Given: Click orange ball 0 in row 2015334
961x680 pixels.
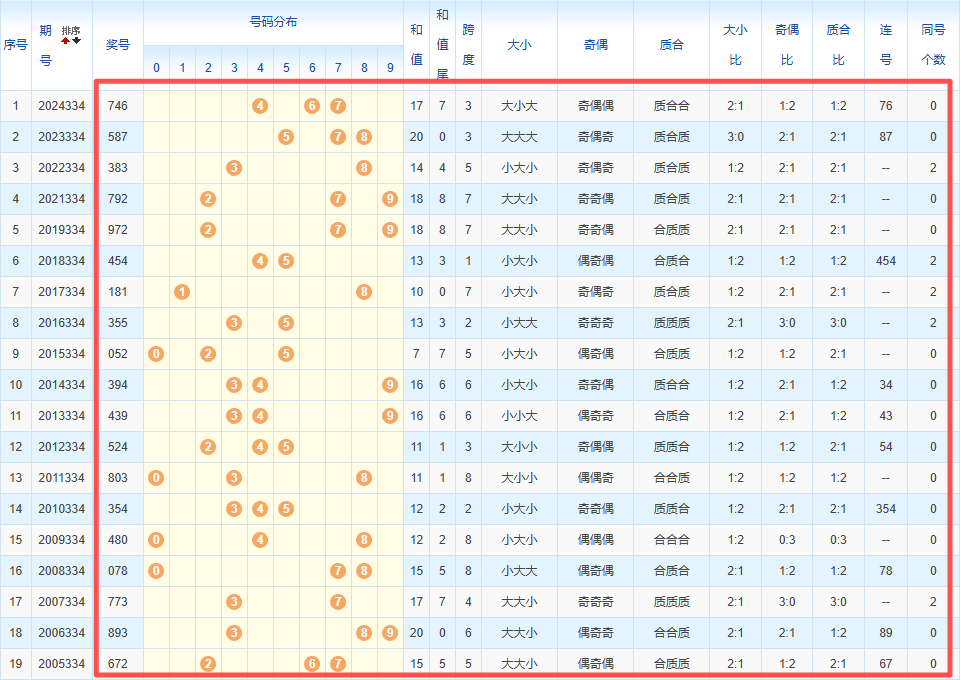Looking at the screenshot, I should pos(156,354).
